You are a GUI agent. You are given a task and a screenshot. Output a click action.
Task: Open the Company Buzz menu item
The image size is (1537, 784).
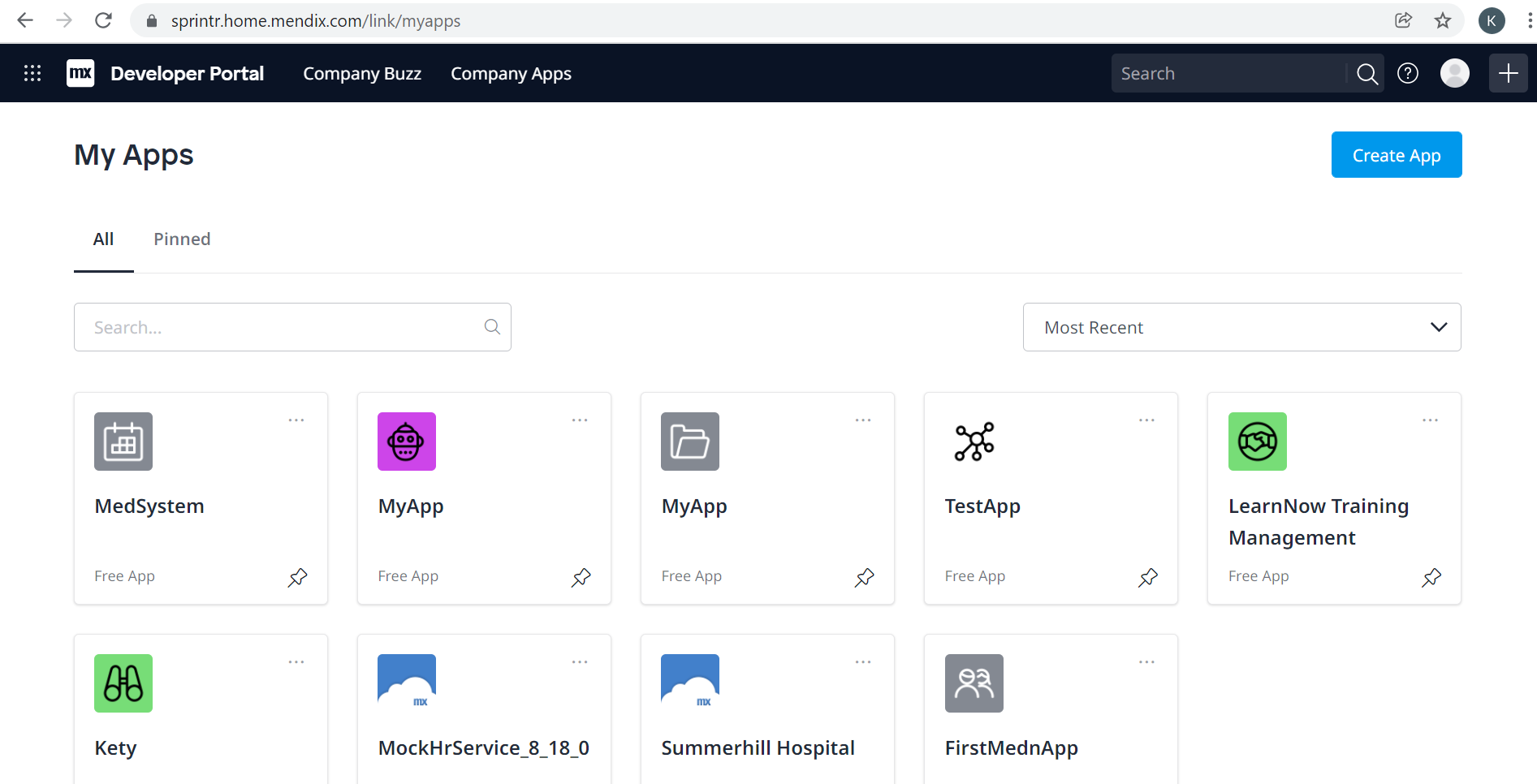pyautogui.click(x=362, y=73)
